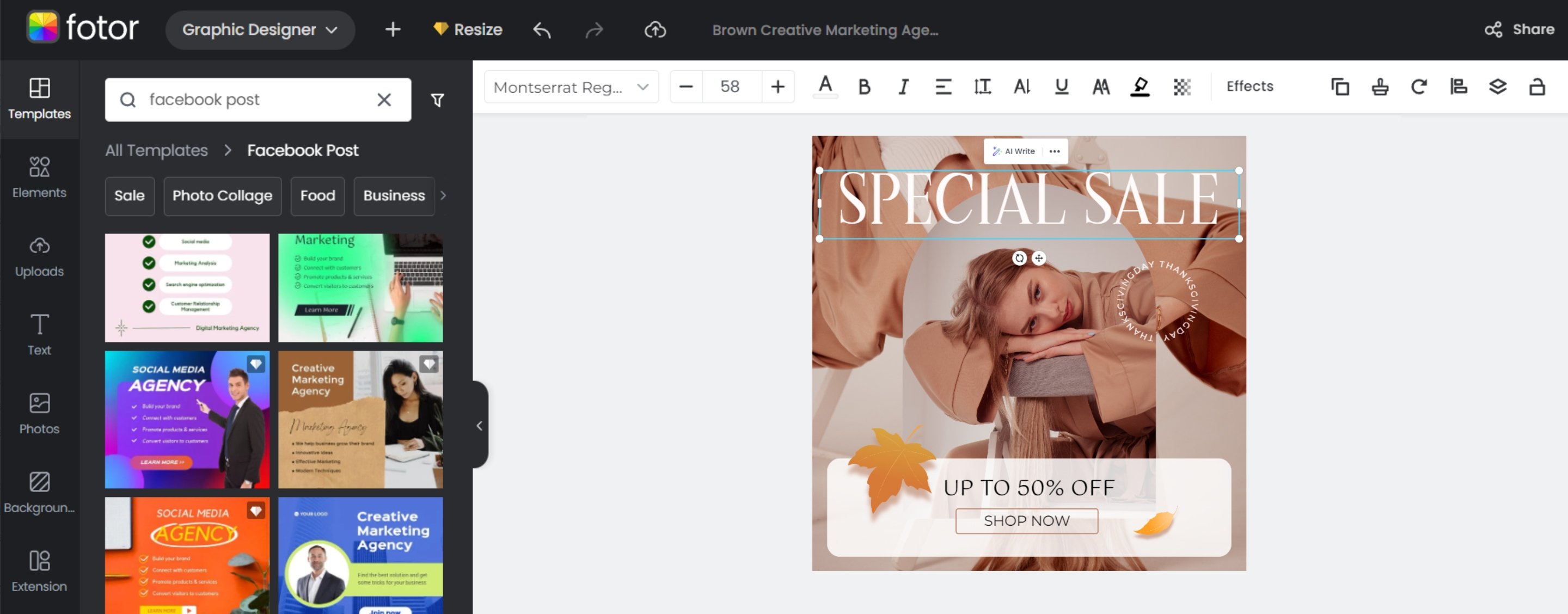Open the Uploads panel

click(x=38, y=256)
